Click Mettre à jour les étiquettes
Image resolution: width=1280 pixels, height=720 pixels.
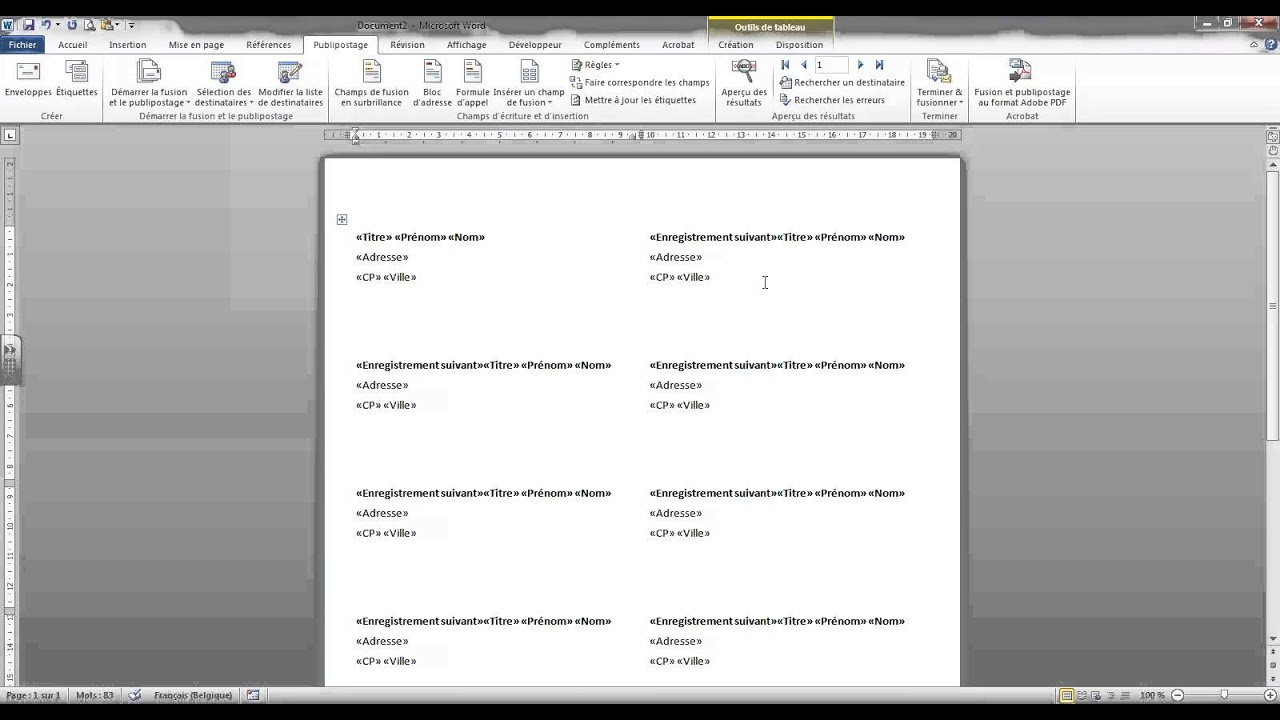click(x=633, y=100)
